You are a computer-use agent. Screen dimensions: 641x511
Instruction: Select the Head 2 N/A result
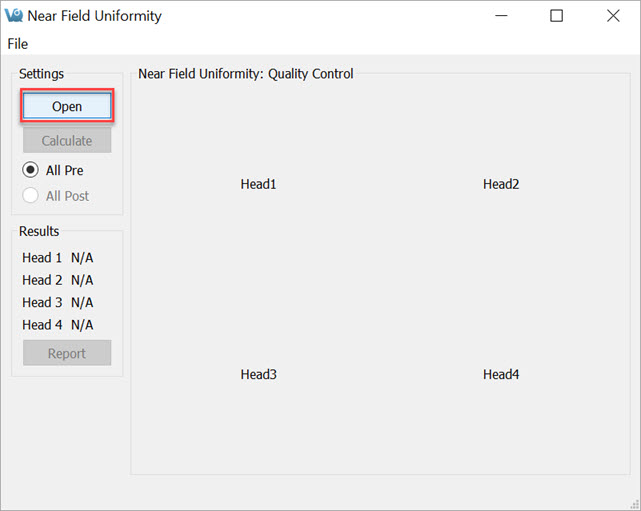(x=82, y=280)
